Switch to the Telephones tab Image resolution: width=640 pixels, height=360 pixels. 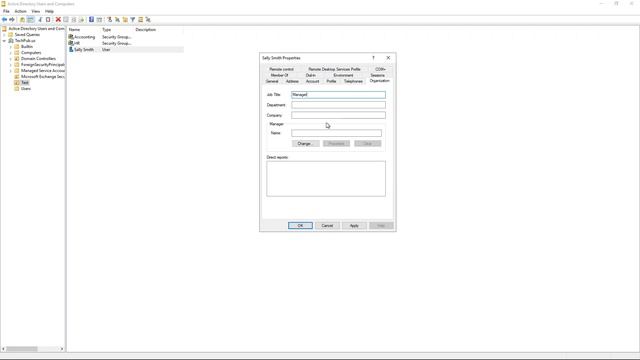[x=353, y=81]
